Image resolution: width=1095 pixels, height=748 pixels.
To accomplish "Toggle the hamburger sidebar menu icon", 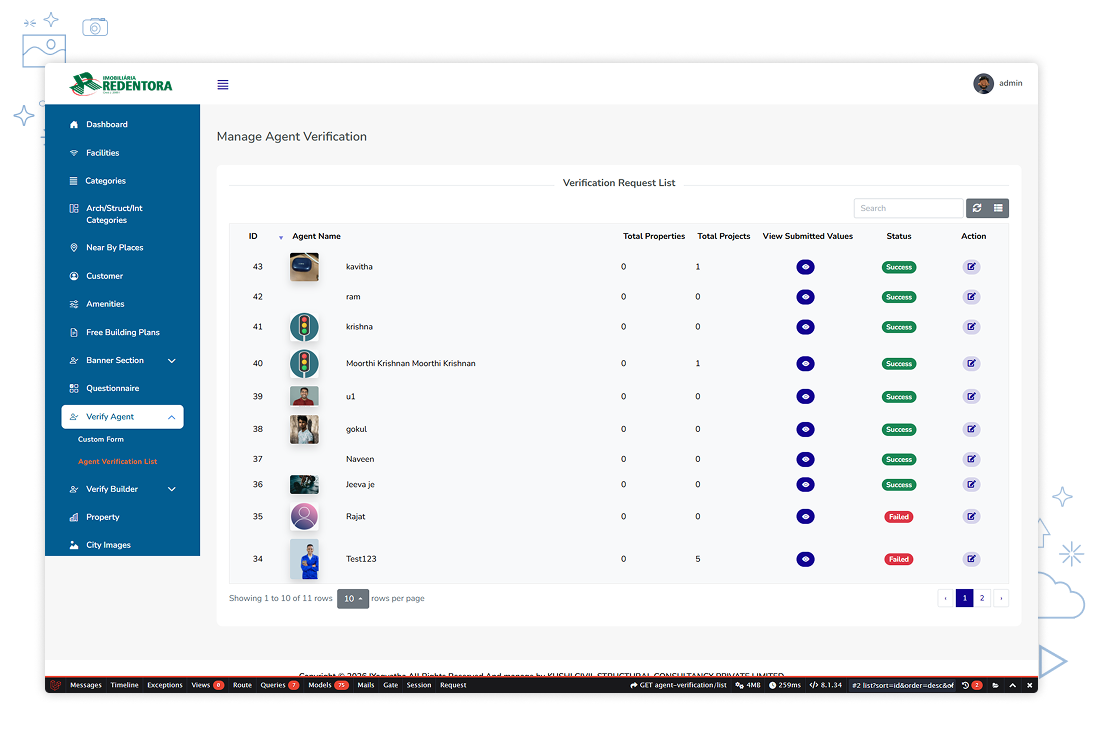I will click(223, 85).
